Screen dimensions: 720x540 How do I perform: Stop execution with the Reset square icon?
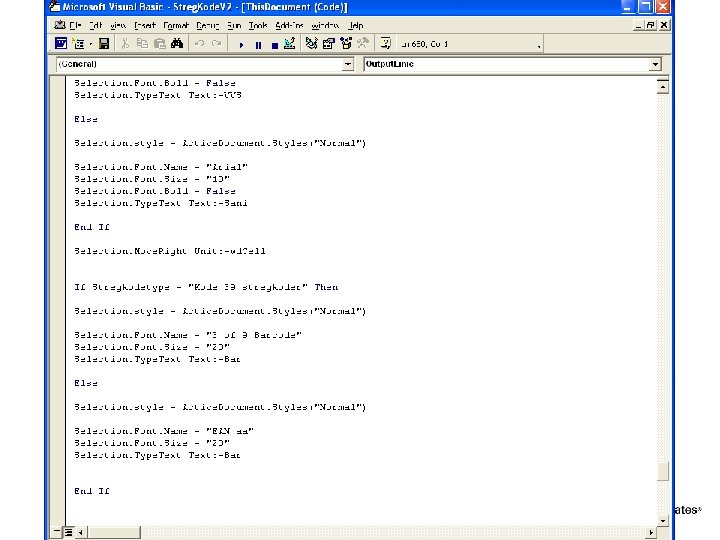[x=275, y=45]
